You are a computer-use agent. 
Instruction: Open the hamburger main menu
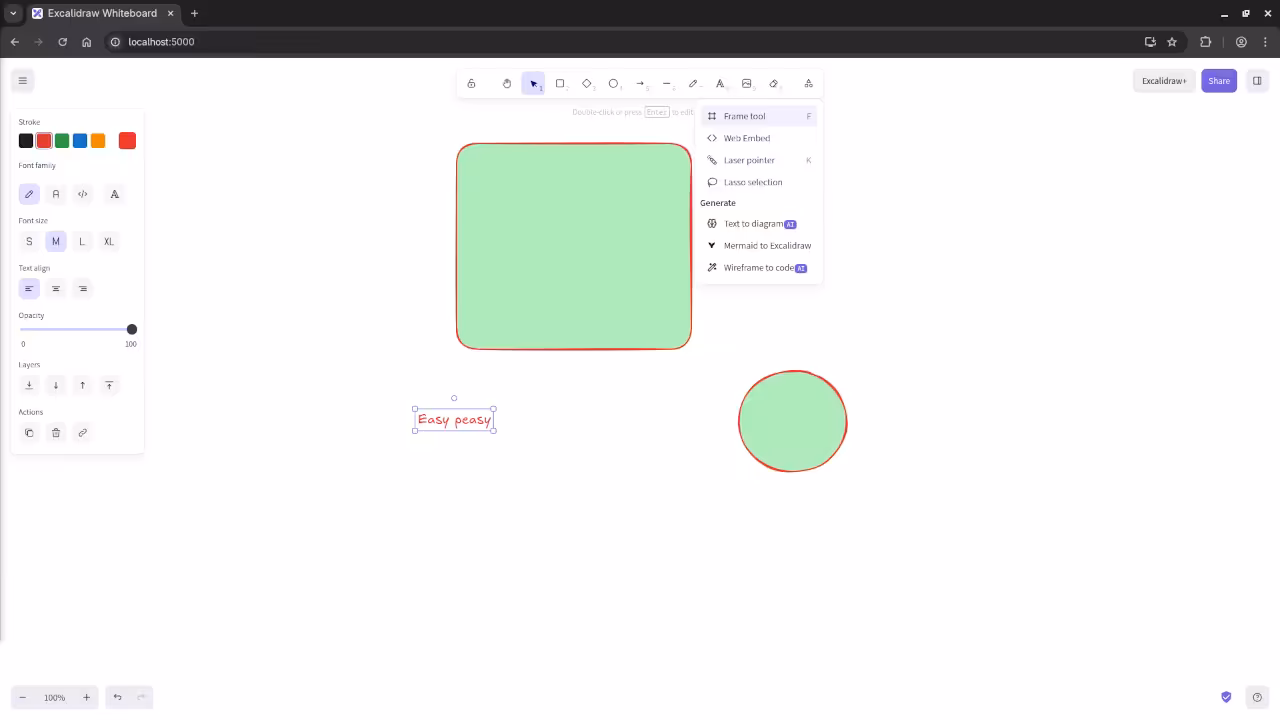point(23,80)
